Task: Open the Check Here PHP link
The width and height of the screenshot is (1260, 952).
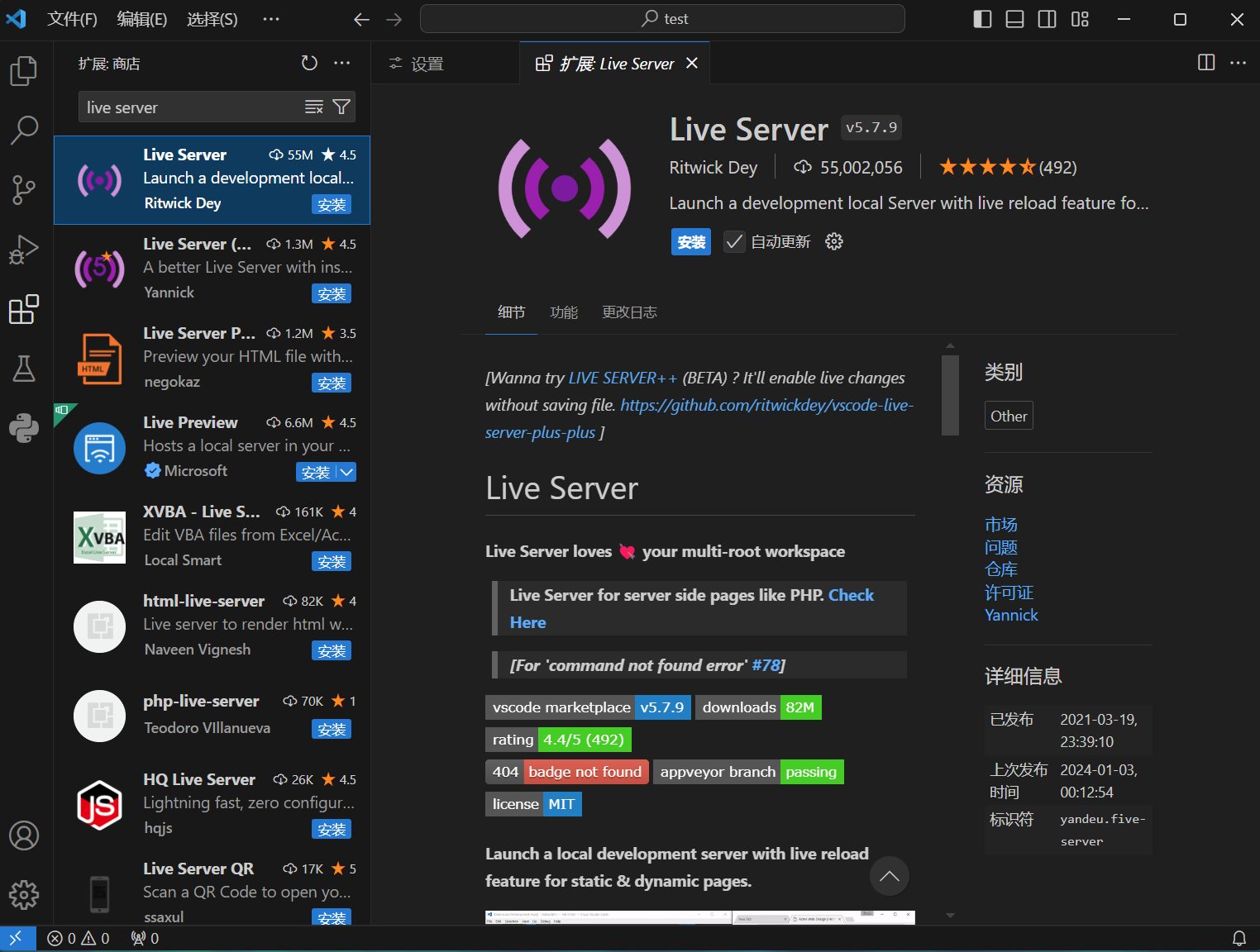Action: pyautogui.click(x=851, y=595)
